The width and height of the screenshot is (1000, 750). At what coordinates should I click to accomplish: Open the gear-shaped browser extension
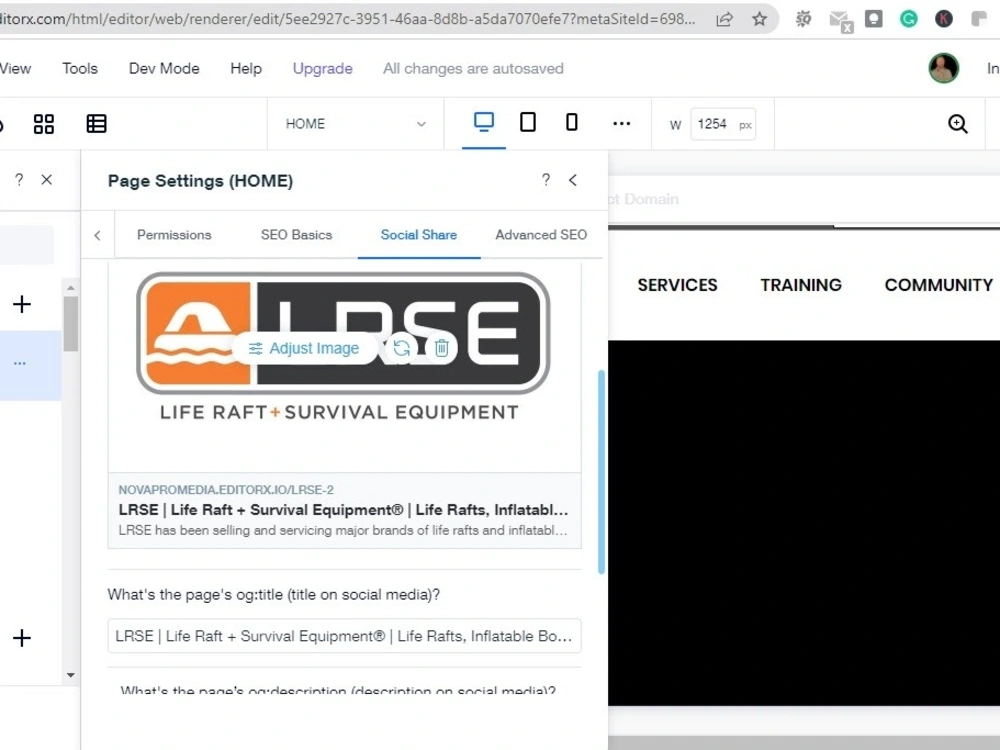click(x=803, y=19)
